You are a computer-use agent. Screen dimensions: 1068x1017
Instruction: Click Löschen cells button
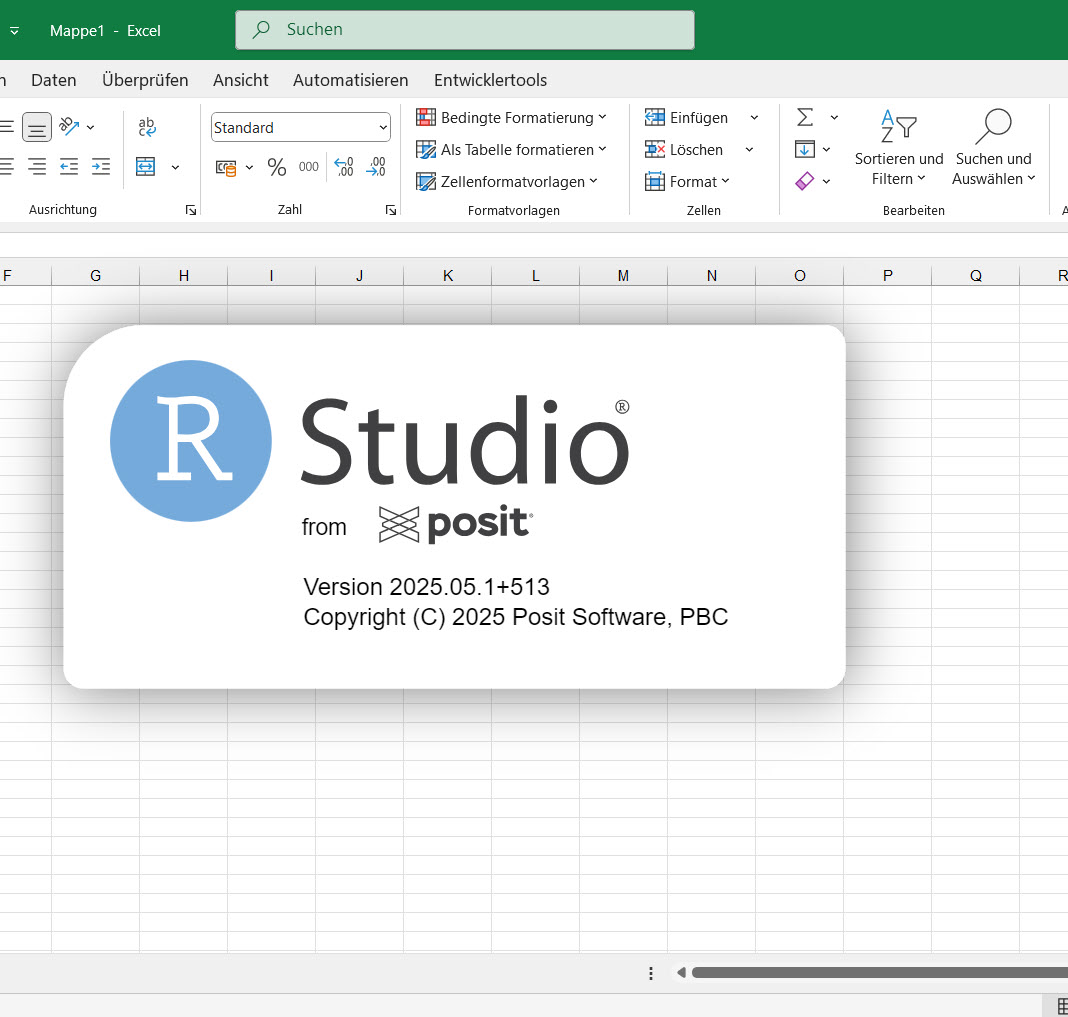coord(683,149)
